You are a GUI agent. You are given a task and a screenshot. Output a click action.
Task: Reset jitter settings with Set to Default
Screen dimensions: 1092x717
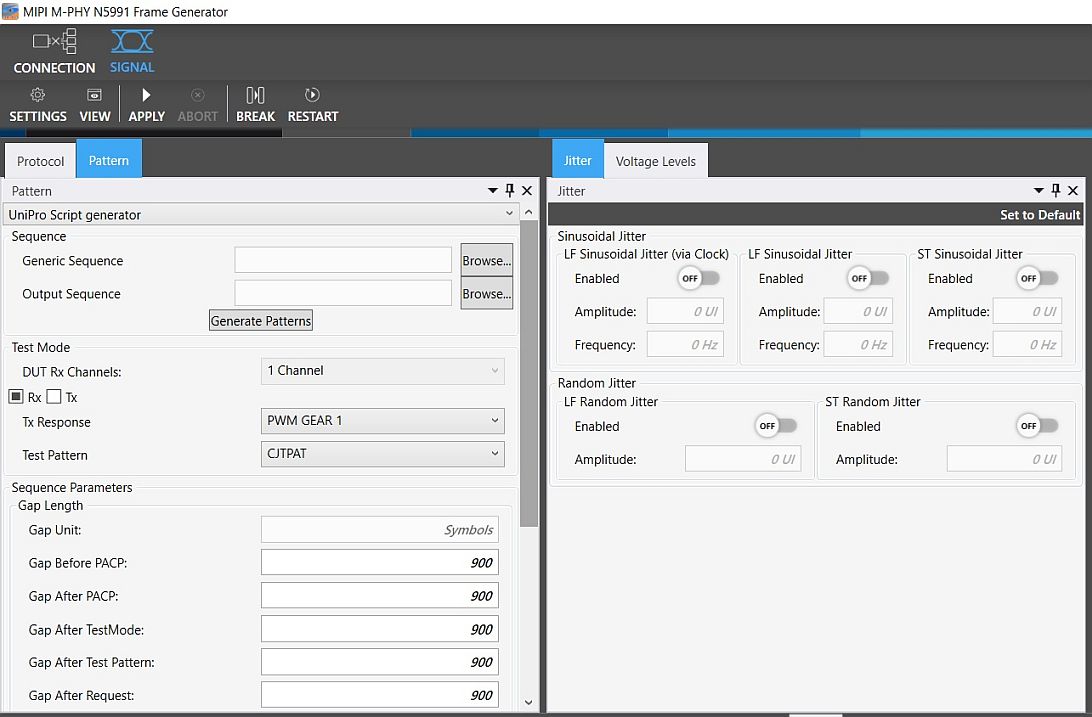[1040, 214]
